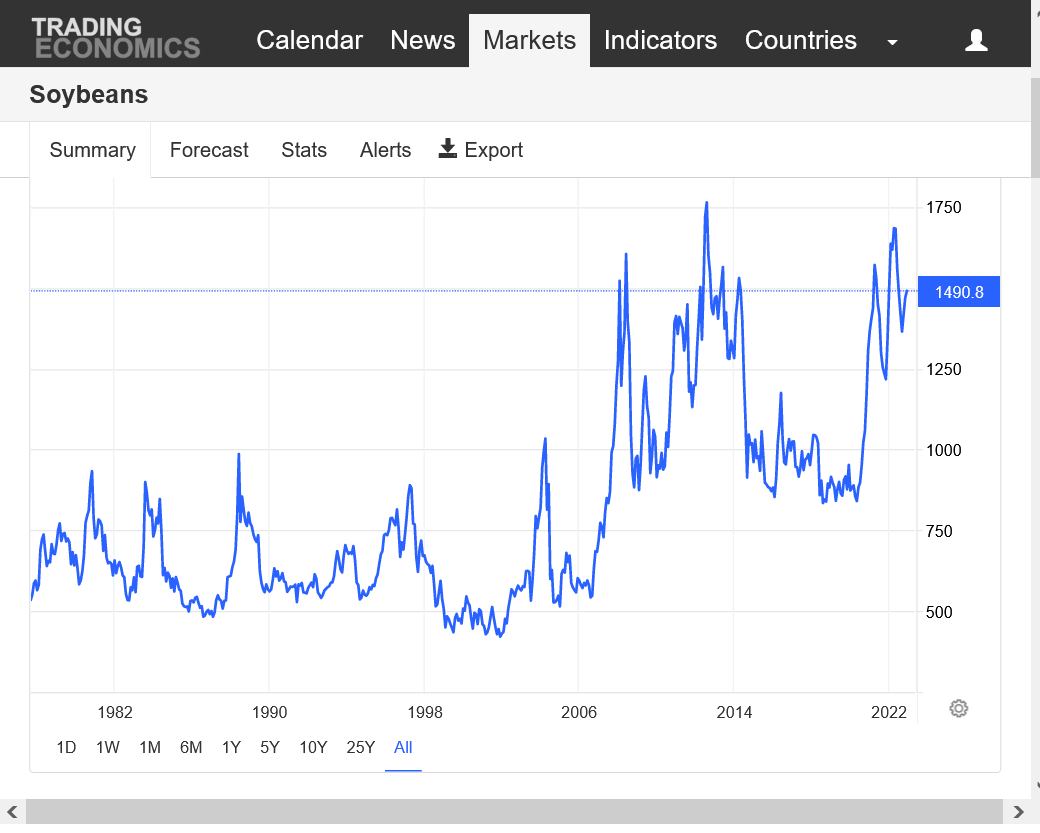Select the 5Y time range
The height and width of the screenshot is (833, 1040).
coord(269,747)
